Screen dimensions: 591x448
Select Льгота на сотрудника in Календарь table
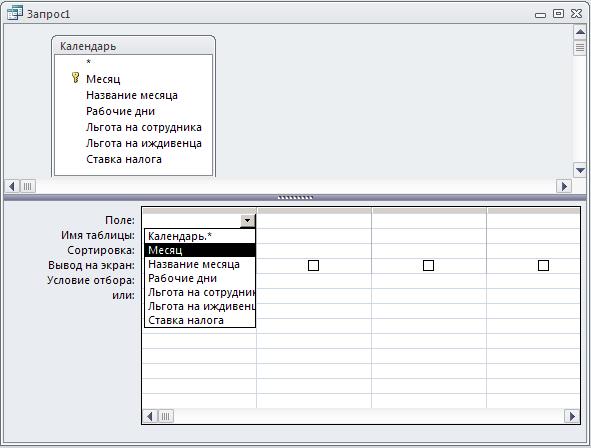click(144, 127)
